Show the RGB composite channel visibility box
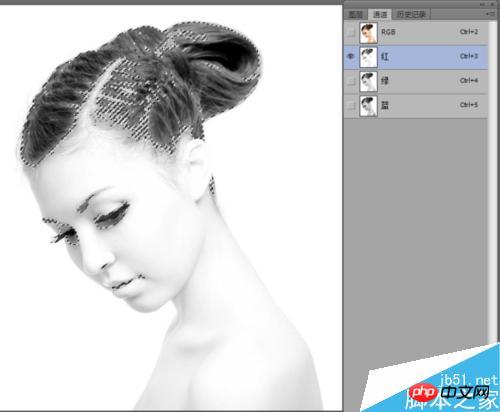Screen dimensions: 500x412 [351, 32]
